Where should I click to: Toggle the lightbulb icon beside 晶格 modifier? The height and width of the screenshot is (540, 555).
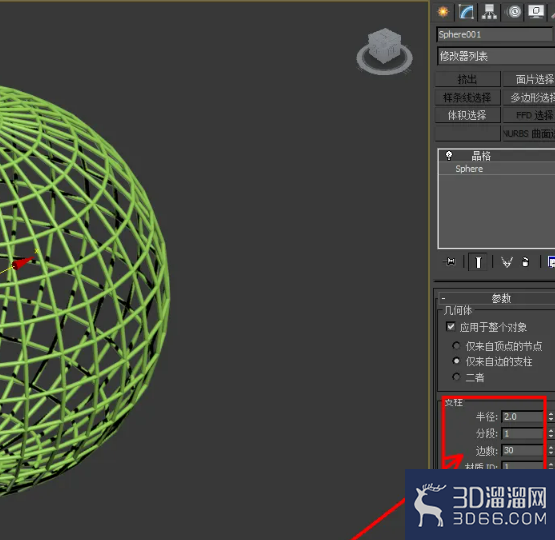449,155
